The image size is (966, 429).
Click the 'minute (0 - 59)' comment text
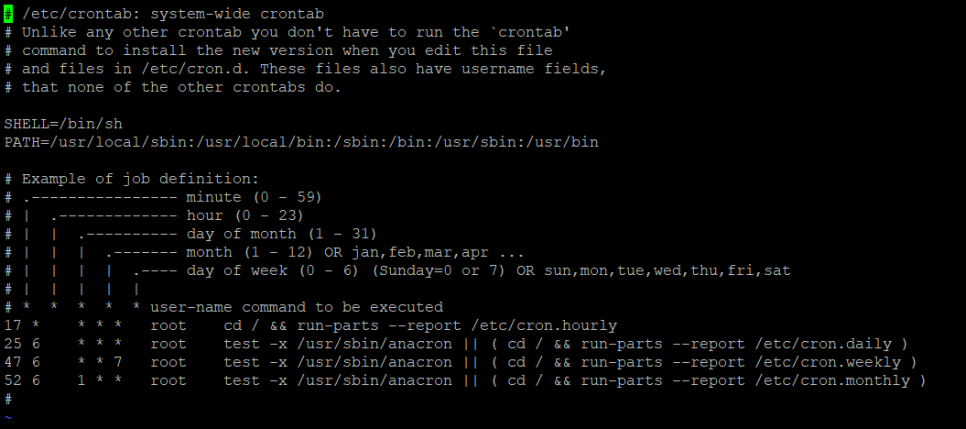tap(254, 197)
